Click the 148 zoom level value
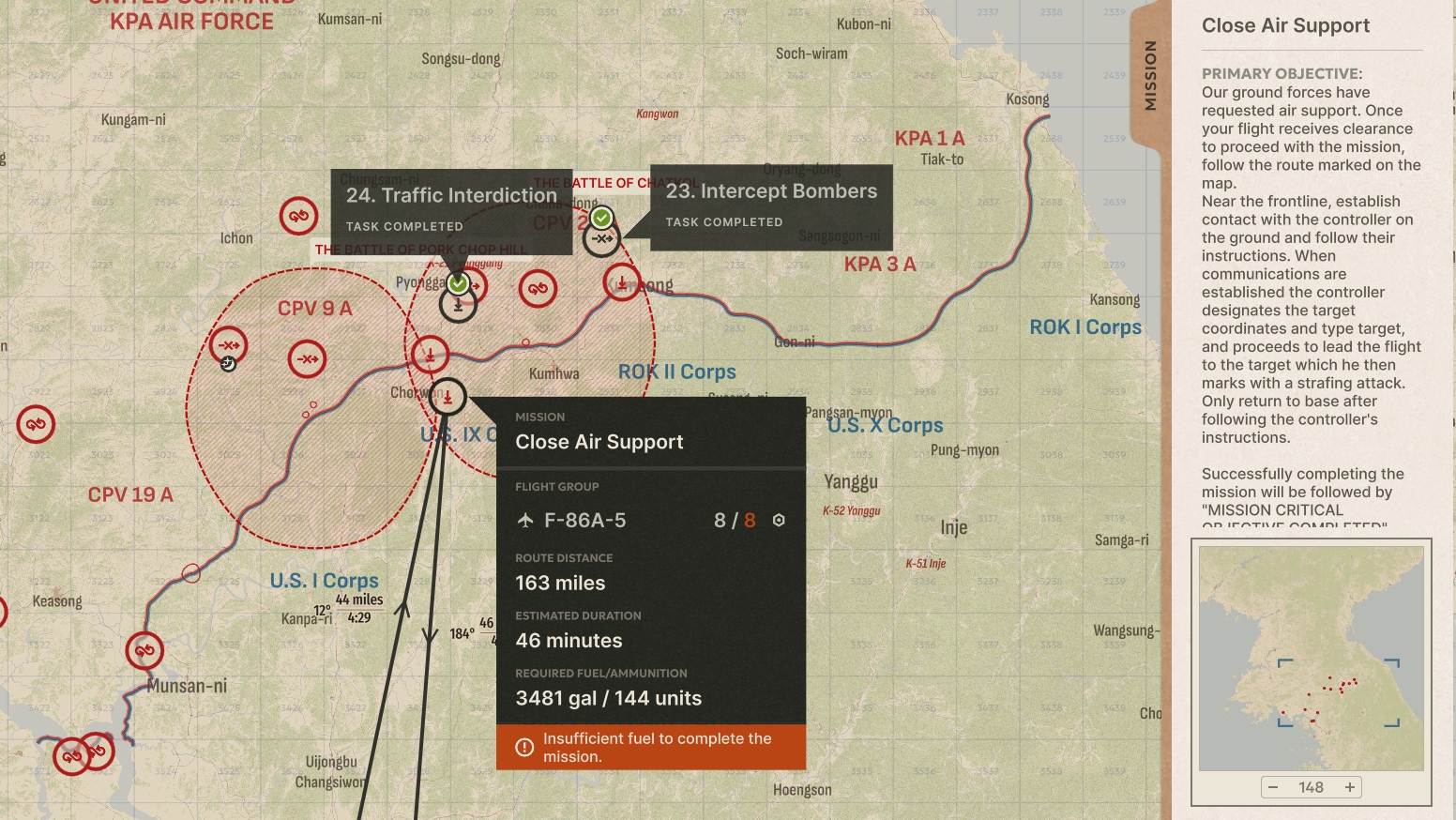The height and width of the screenshot is (820, 1456). [x=1312, y=787]
